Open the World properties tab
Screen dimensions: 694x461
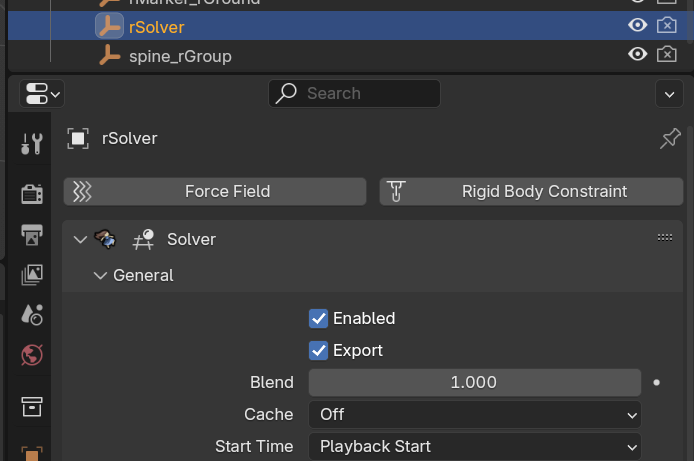tap(32, 354)
